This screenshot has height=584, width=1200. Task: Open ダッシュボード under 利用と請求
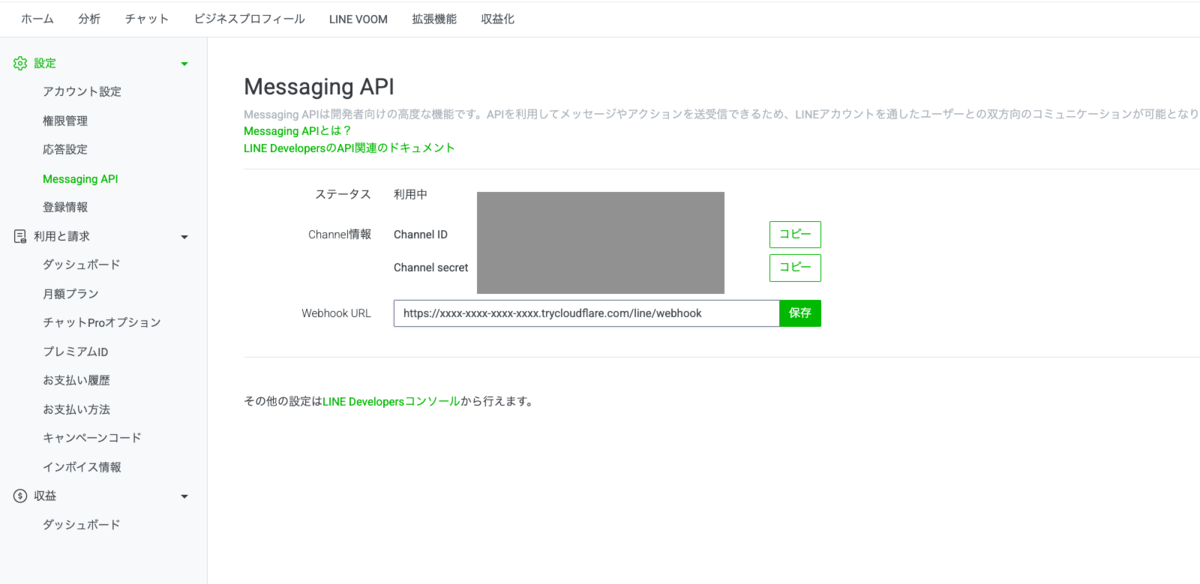82,265
